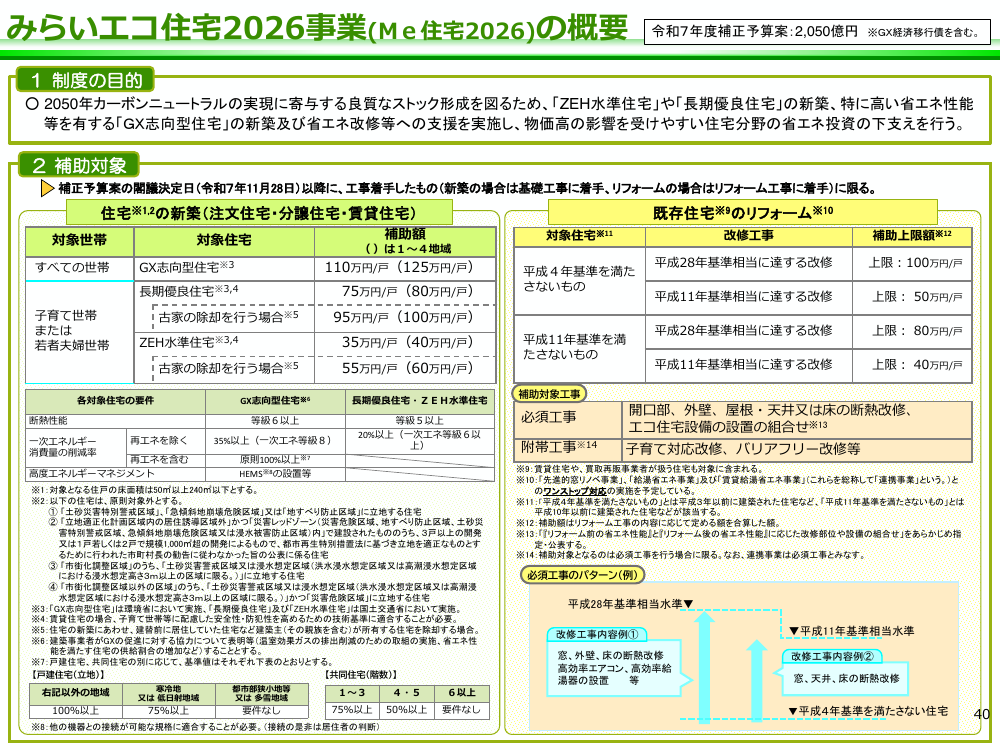Click the '各対象住宅の要件' header cell
The height and width of the screenshot is (750, 1000).
tap(115, 401)
